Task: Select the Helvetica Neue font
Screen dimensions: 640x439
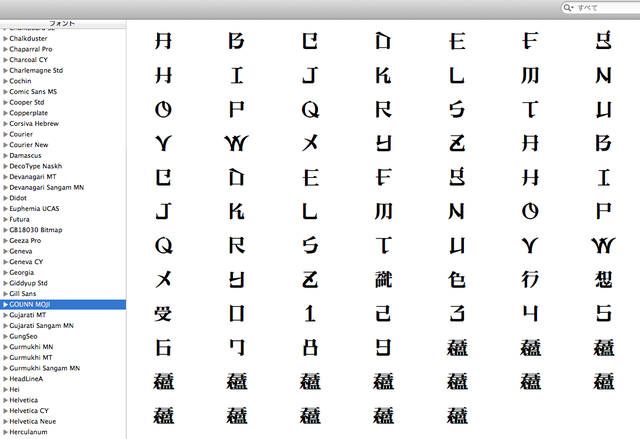Action: tap(33, 421)
